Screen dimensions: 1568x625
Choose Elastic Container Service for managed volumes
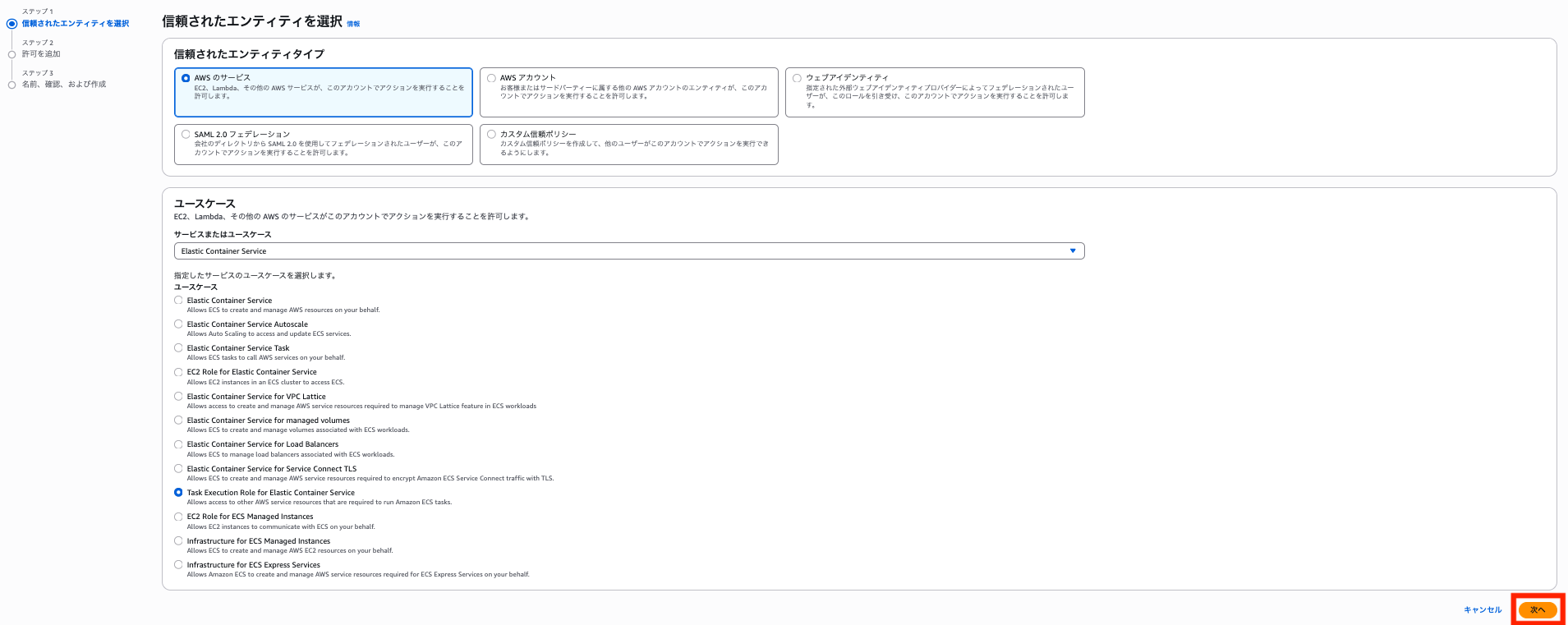tap(179, 420)
